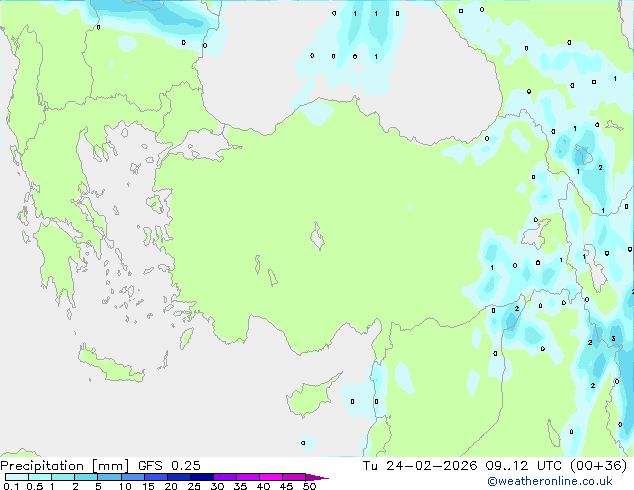The image size is (634, 490).
Task: Click the '10' legend scale label
Action: tap(125, 486)
